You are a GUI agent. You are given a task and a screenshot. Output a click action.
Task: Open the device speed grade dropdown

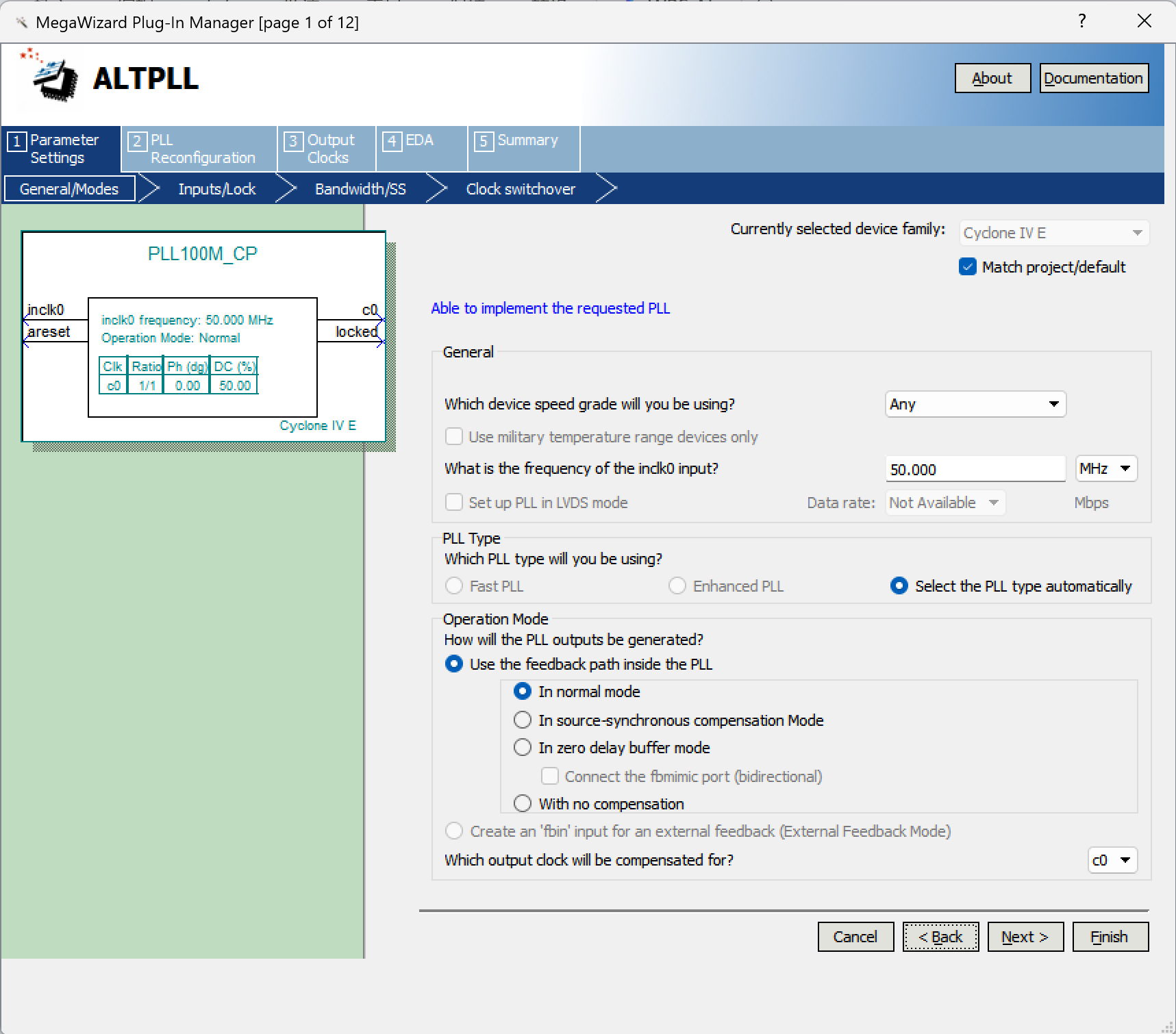[975, 404]
